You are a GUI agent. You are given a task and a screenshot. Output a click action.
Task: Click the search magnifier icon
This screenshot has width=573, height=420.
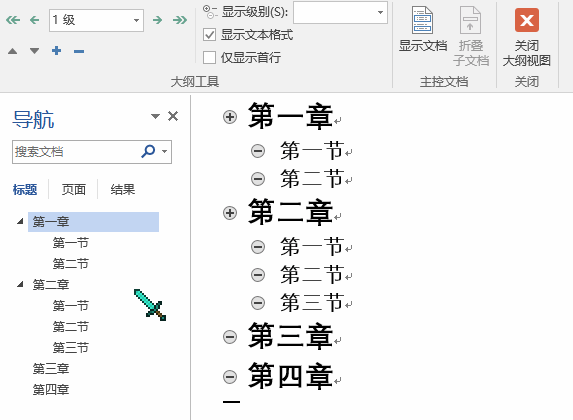(148, 151)
